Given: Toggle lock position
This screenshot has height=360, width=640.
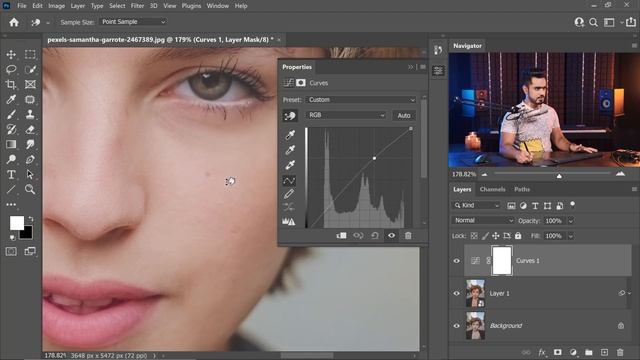Looking at the screenshot, I should click(x=496, y=236).
